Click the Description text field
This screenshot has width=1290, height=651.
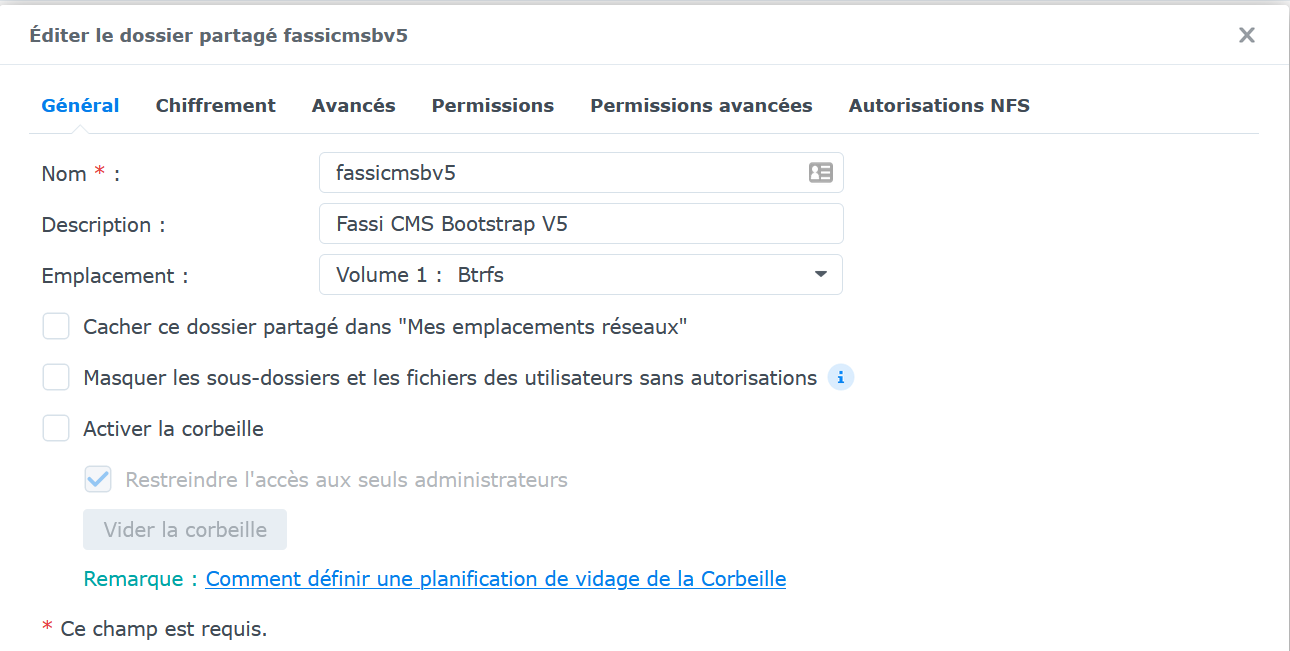(x=580, y=224)
